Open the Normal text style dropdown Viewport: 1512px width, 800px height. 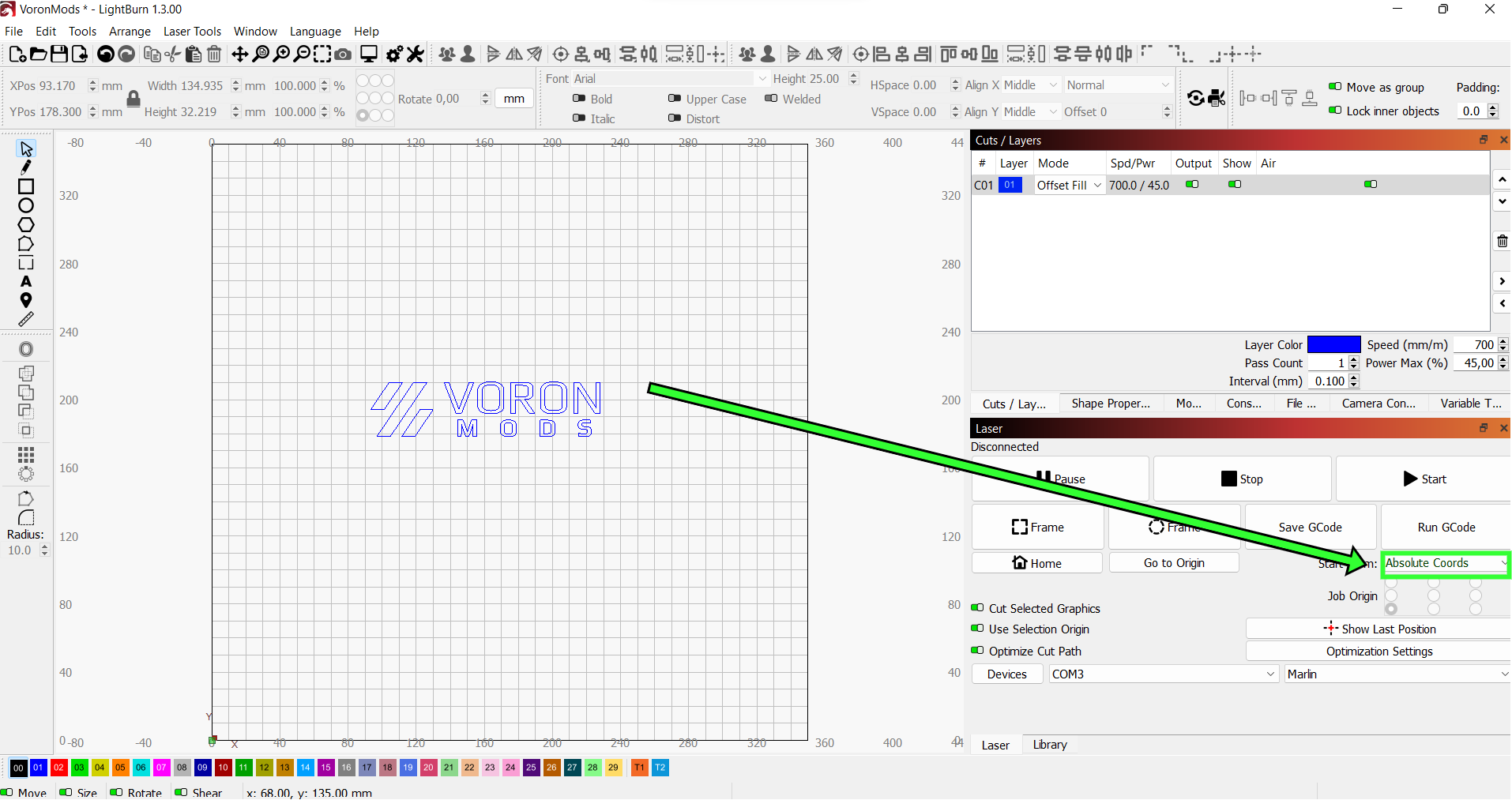1118,85
